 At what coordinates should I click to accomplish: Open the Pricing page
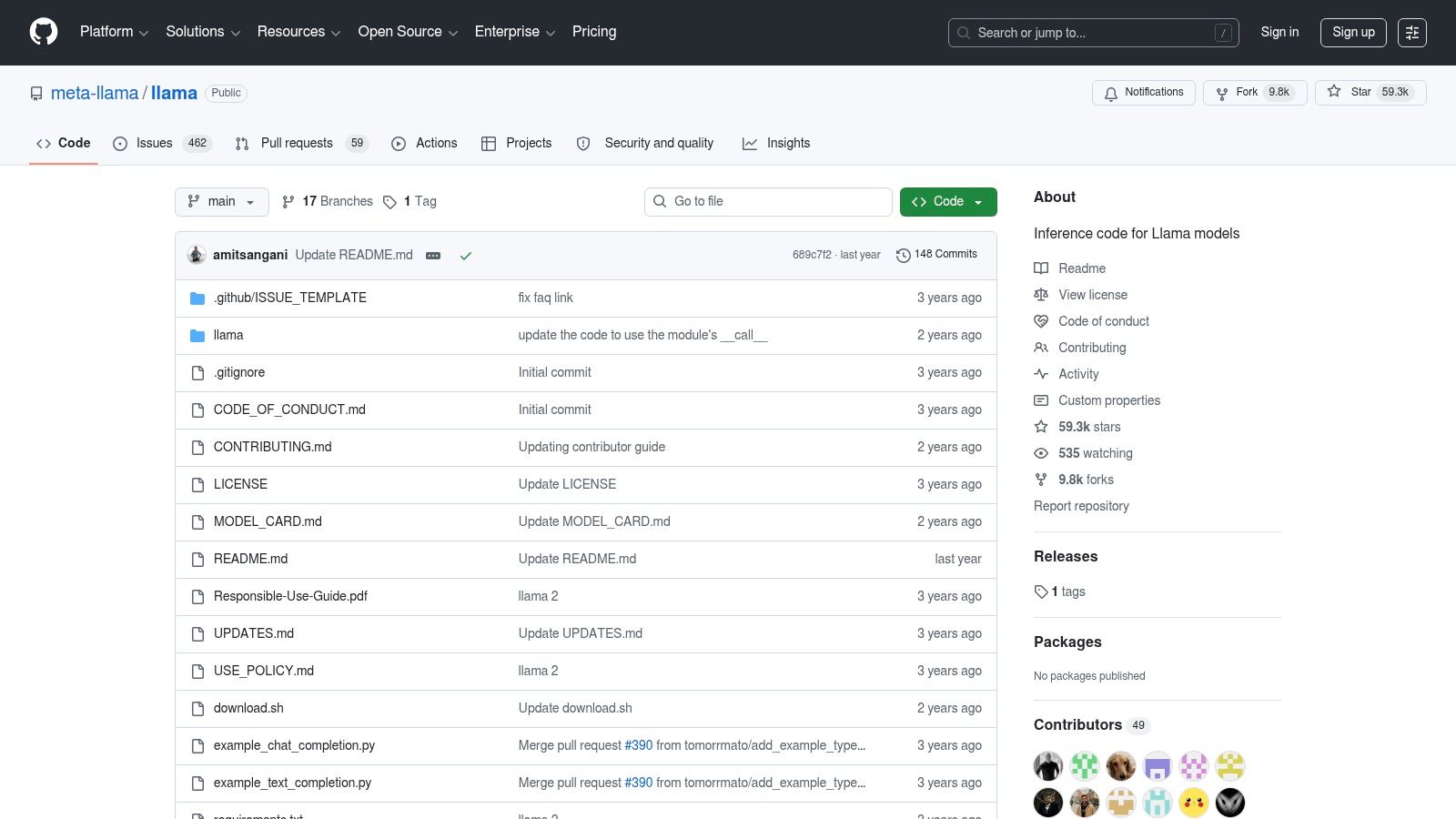pos(594,32)
